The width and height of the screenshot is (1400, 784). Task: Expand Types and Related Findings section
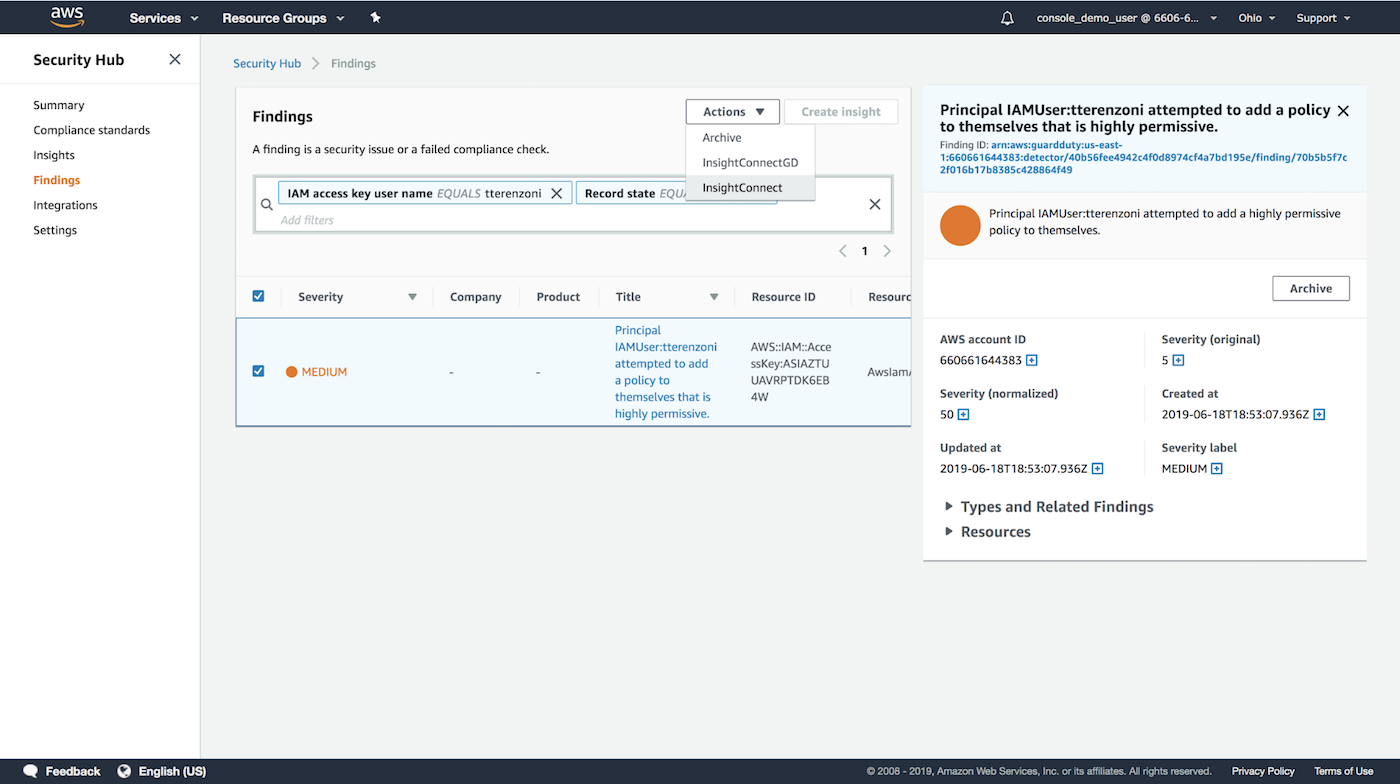click(x=1056, y=507)
